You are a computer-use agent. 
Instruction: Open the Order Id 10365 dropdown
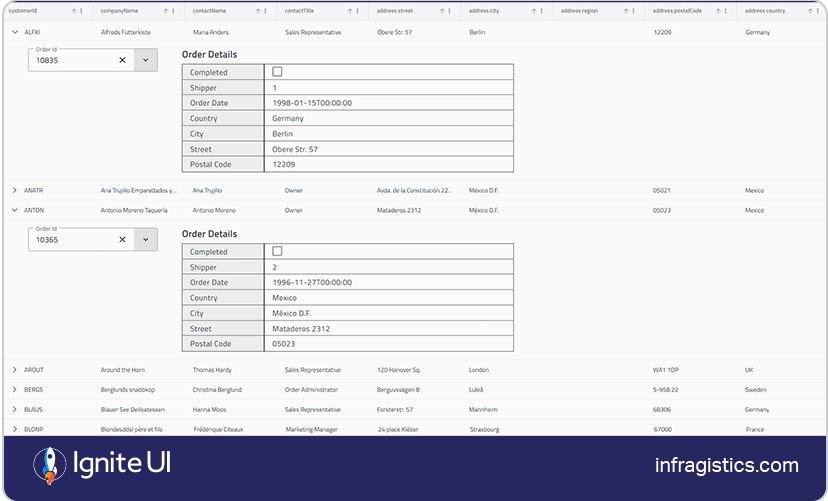(145, 240)
